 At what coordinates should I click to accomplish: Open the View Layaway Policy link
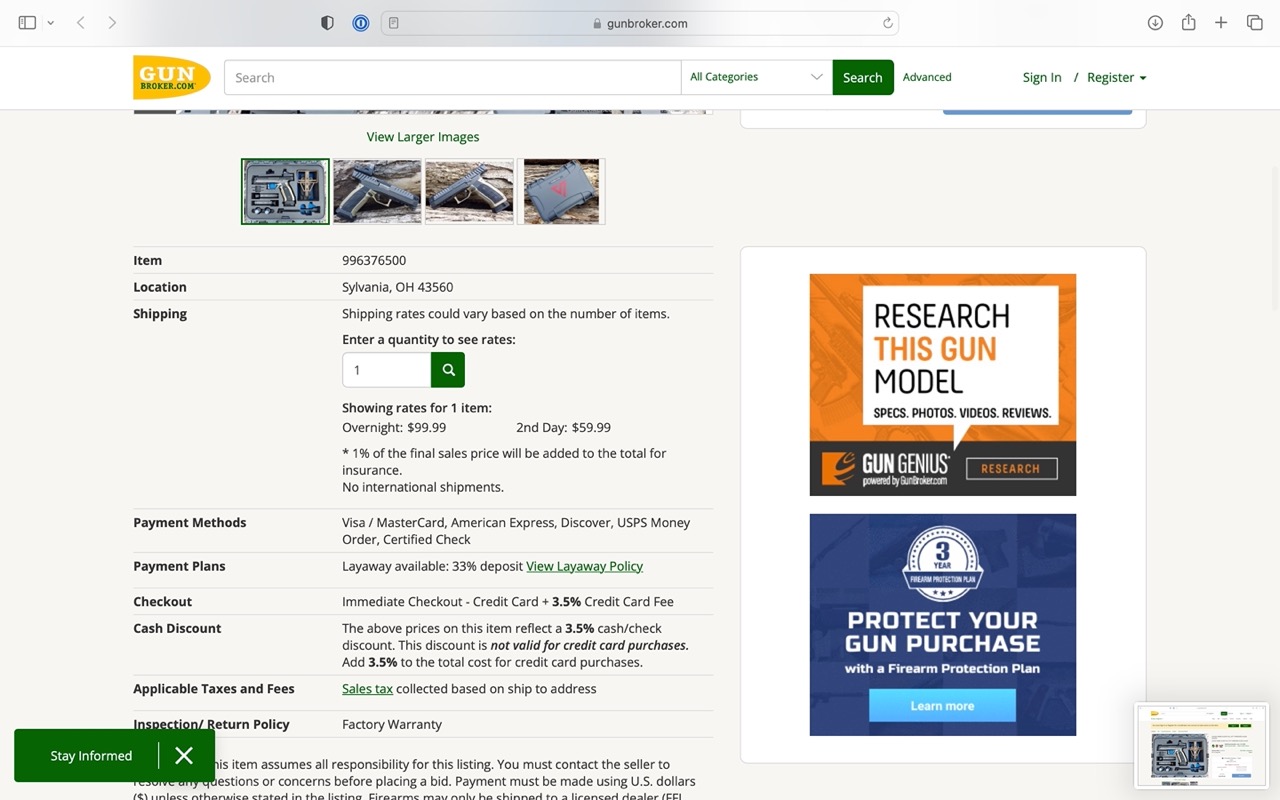pyautogui.click(x=584, y=566)
